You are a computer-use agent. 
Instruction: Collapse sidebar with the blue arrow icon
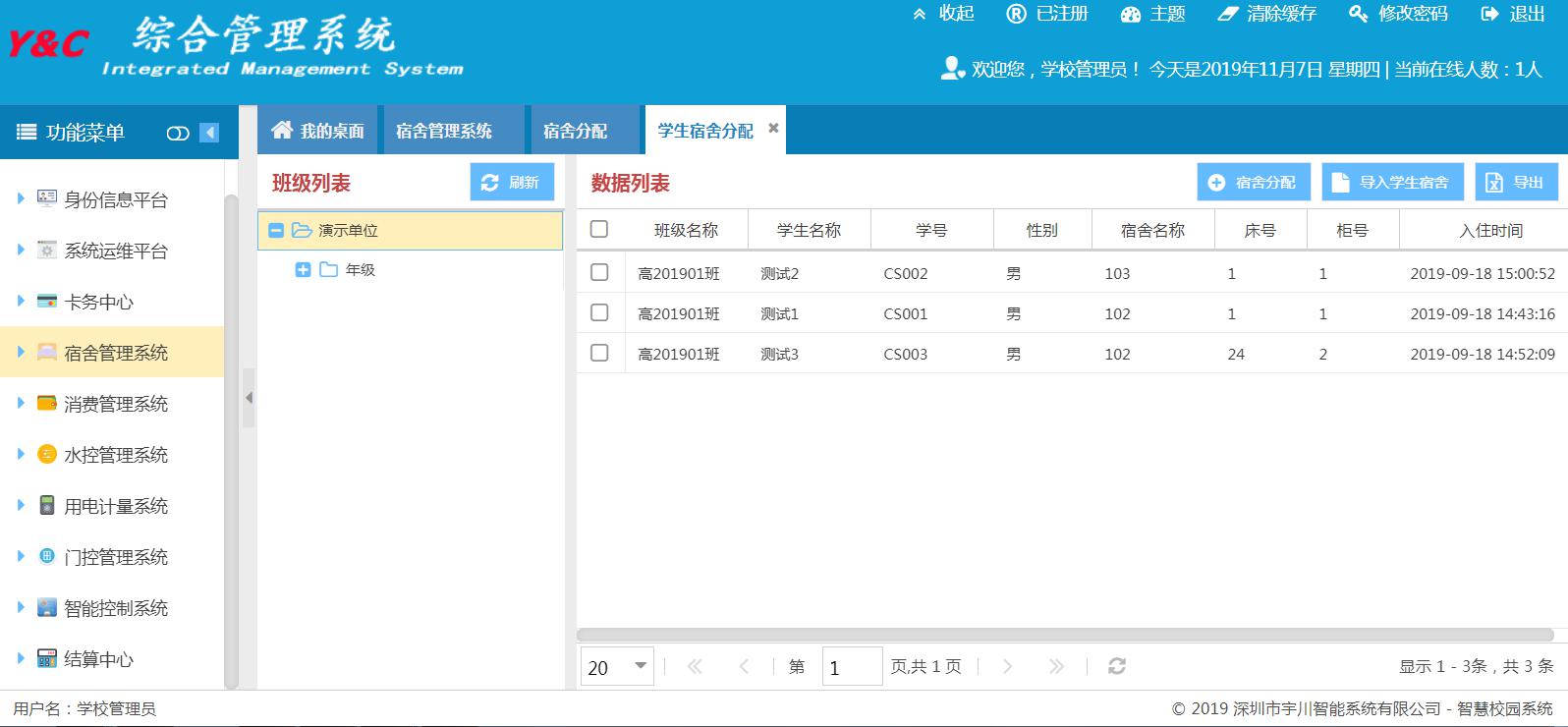click(209, 133)
